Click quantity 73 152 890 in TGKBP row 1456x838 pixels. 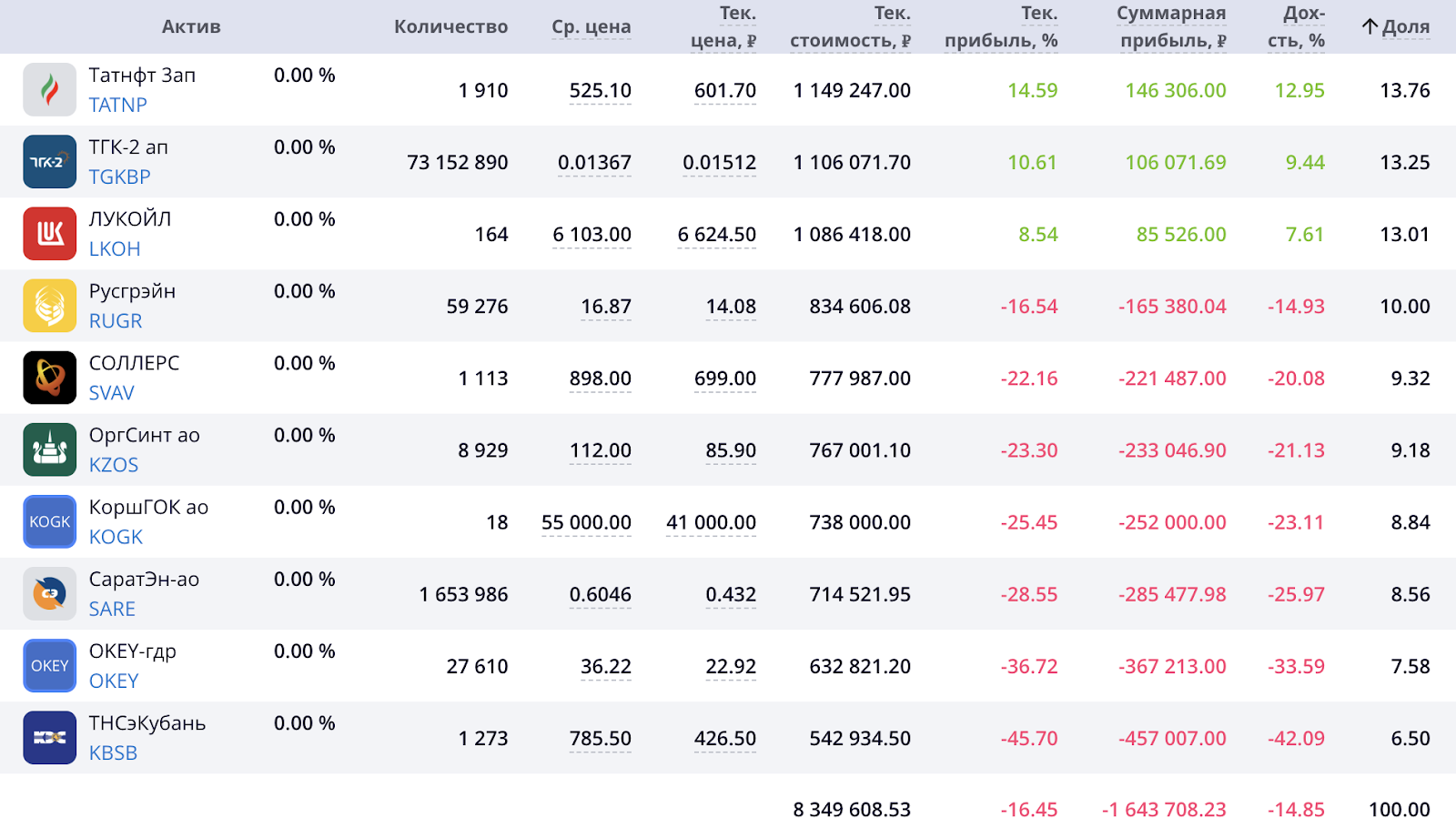click(x=458, y=162)
